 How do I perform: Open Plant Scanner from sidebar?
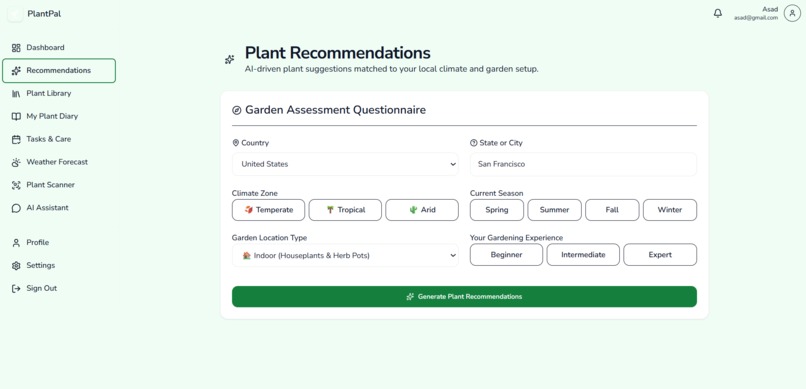tap(59, 185)
